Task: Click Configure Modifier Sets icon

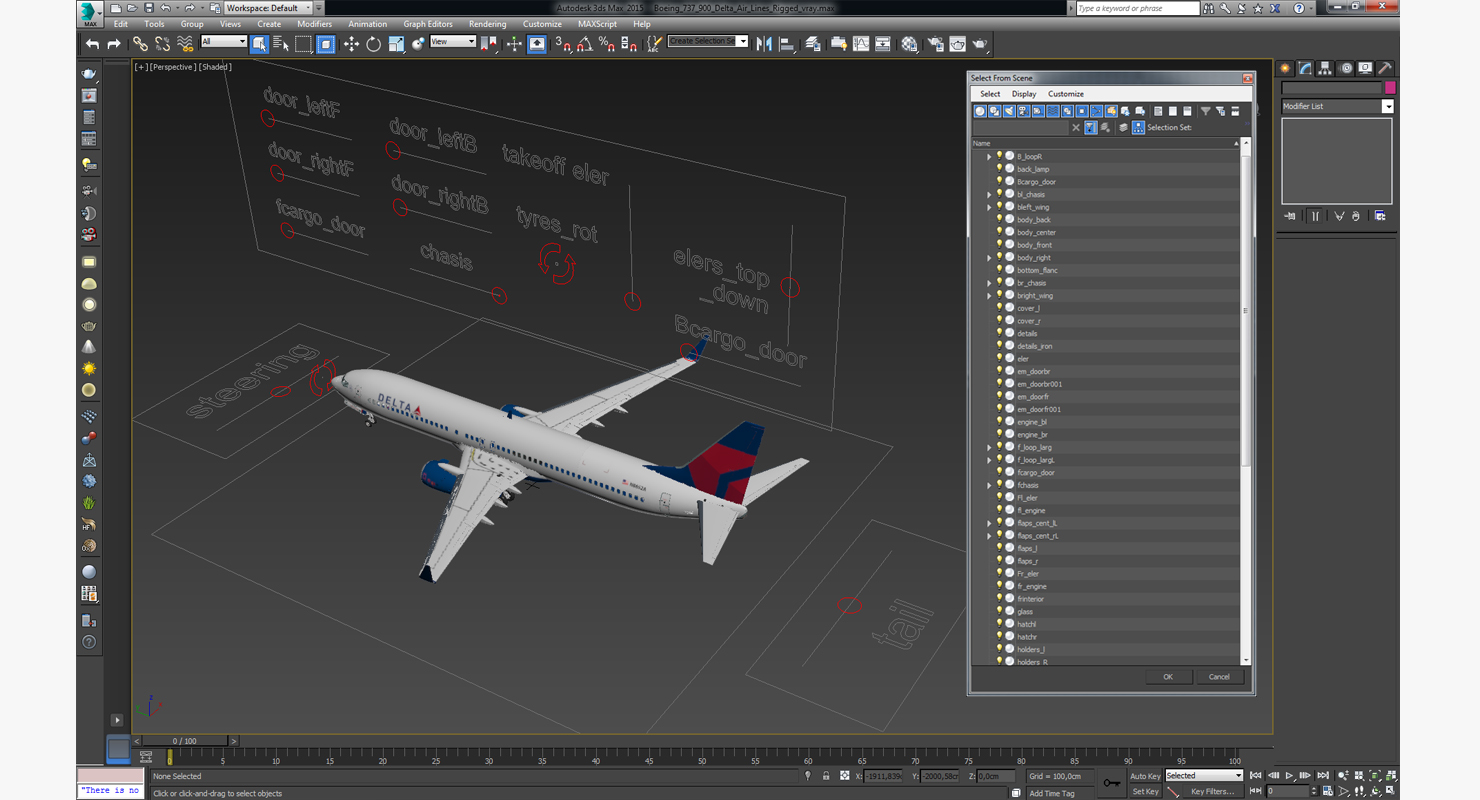Action: [x=1380, y=216]
